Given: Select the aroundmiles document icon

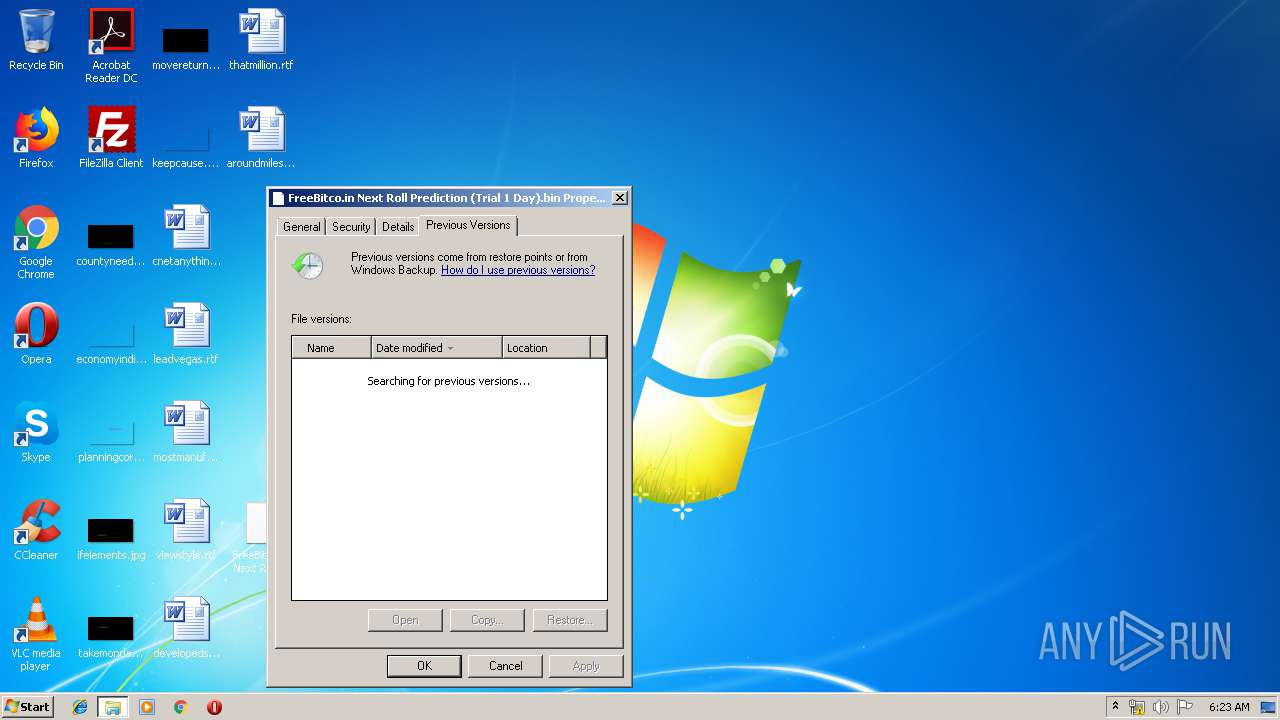Looking at the screenshot, I should click(x=261, y=138).
